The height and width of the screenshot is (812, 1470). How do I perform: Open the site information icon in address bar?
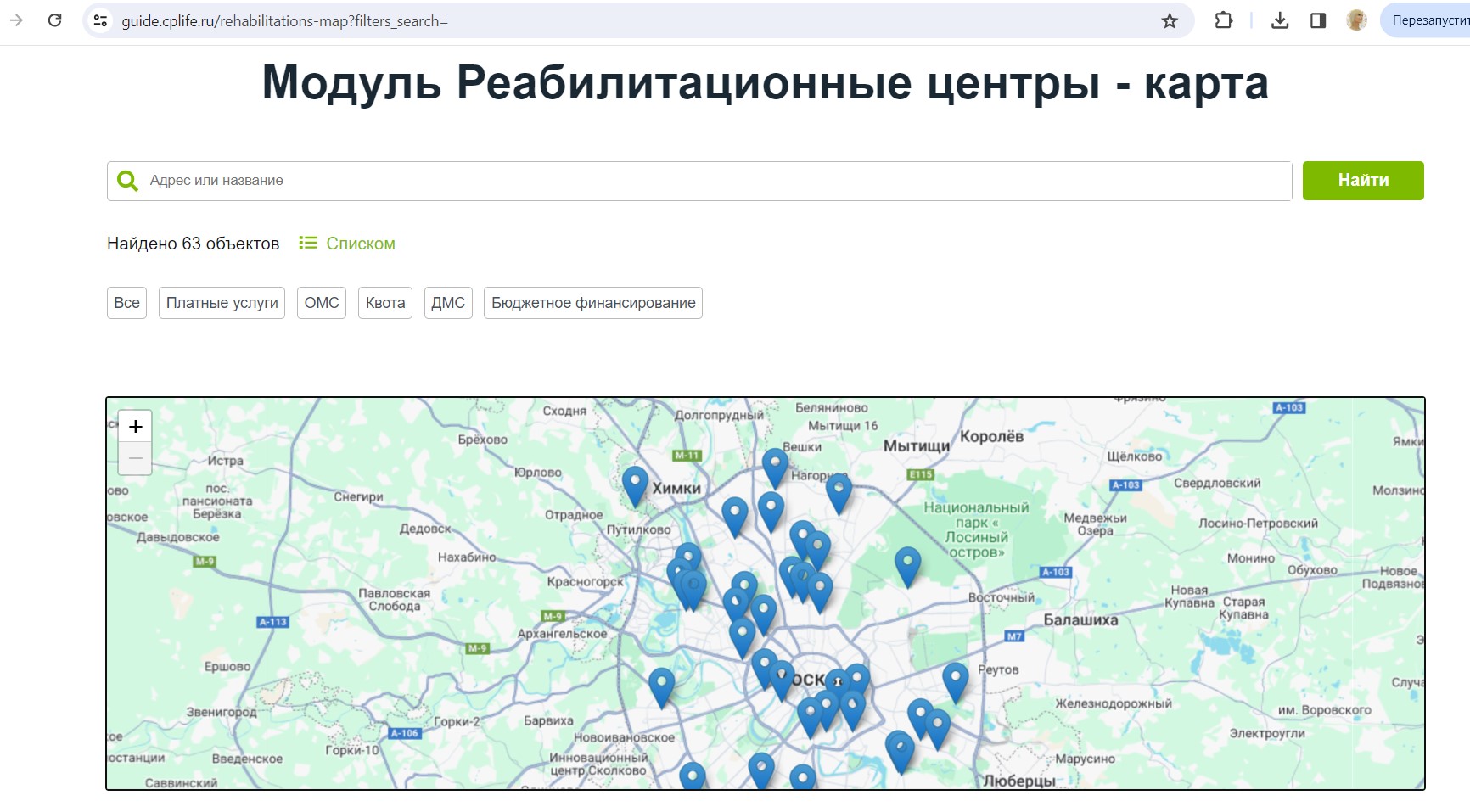(x=100, y=20)
